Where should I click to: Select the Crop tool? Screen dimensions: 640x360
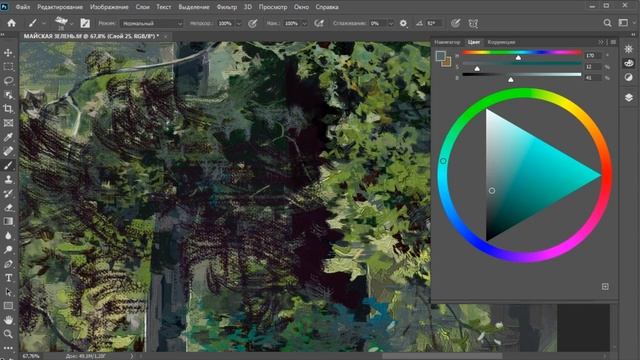point(8,109)
